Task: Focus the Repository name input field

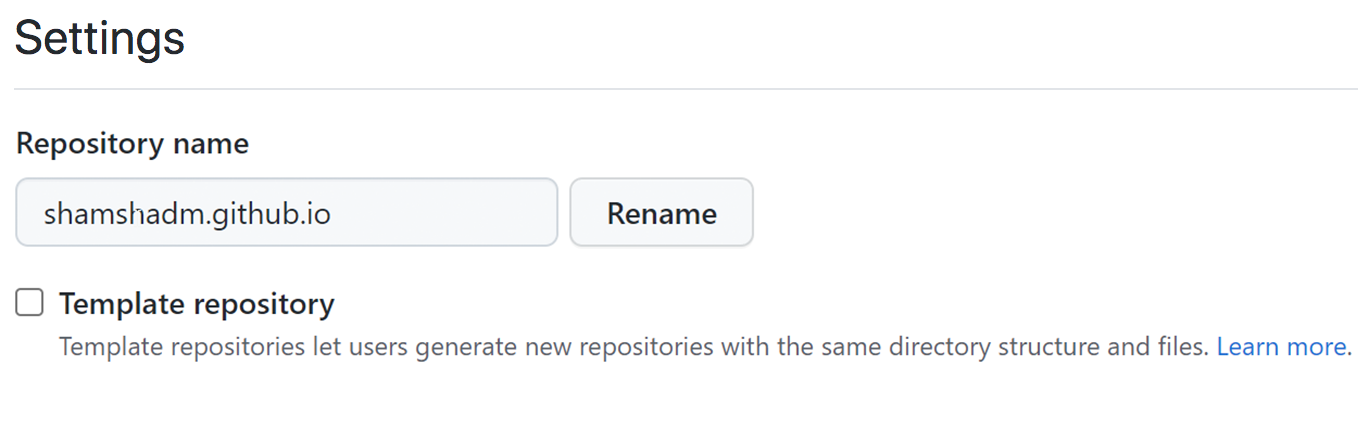Action: [x=286, y=212]
